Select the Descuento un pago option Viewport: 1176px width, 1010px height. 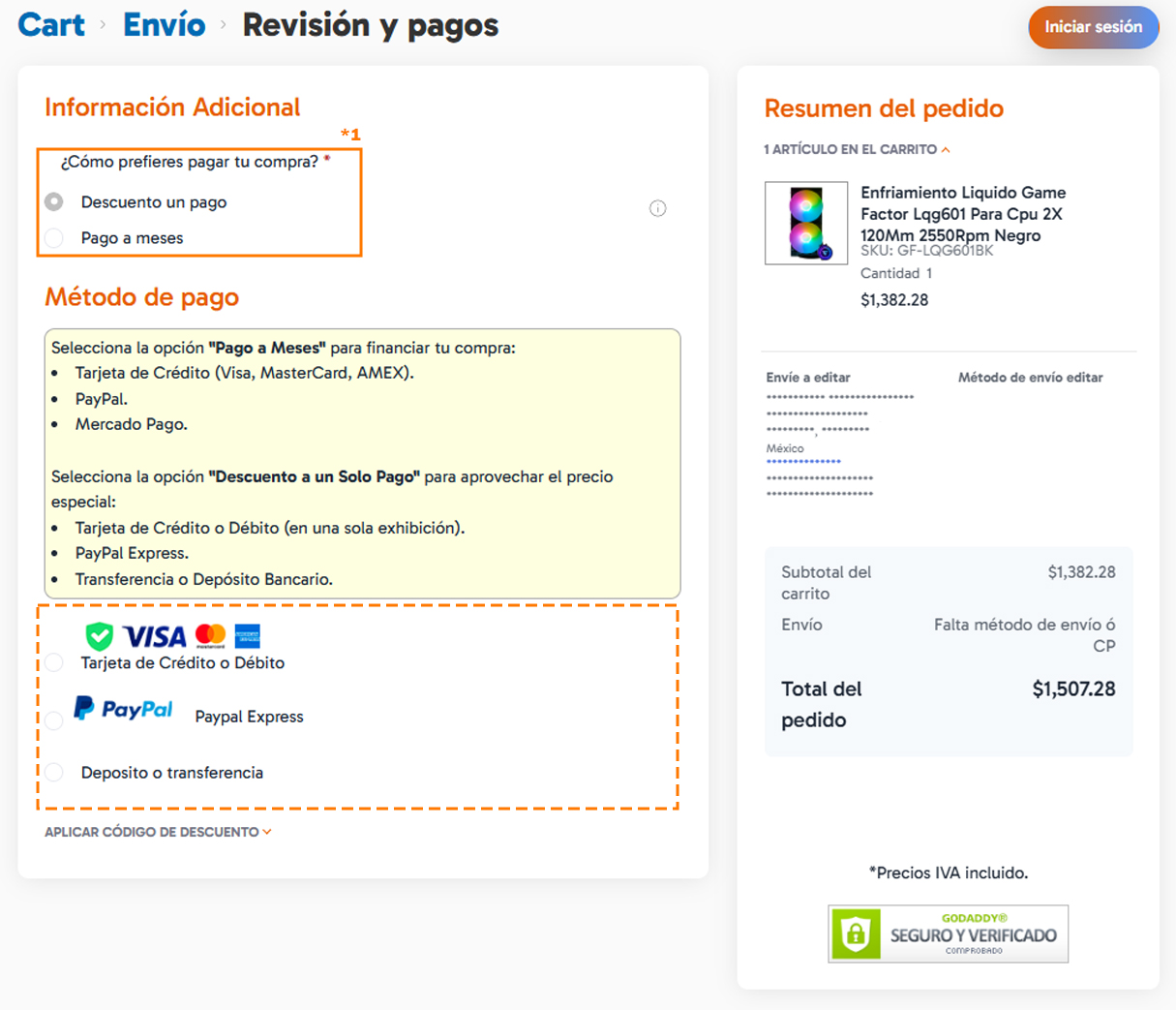click(x=54, y=201)
